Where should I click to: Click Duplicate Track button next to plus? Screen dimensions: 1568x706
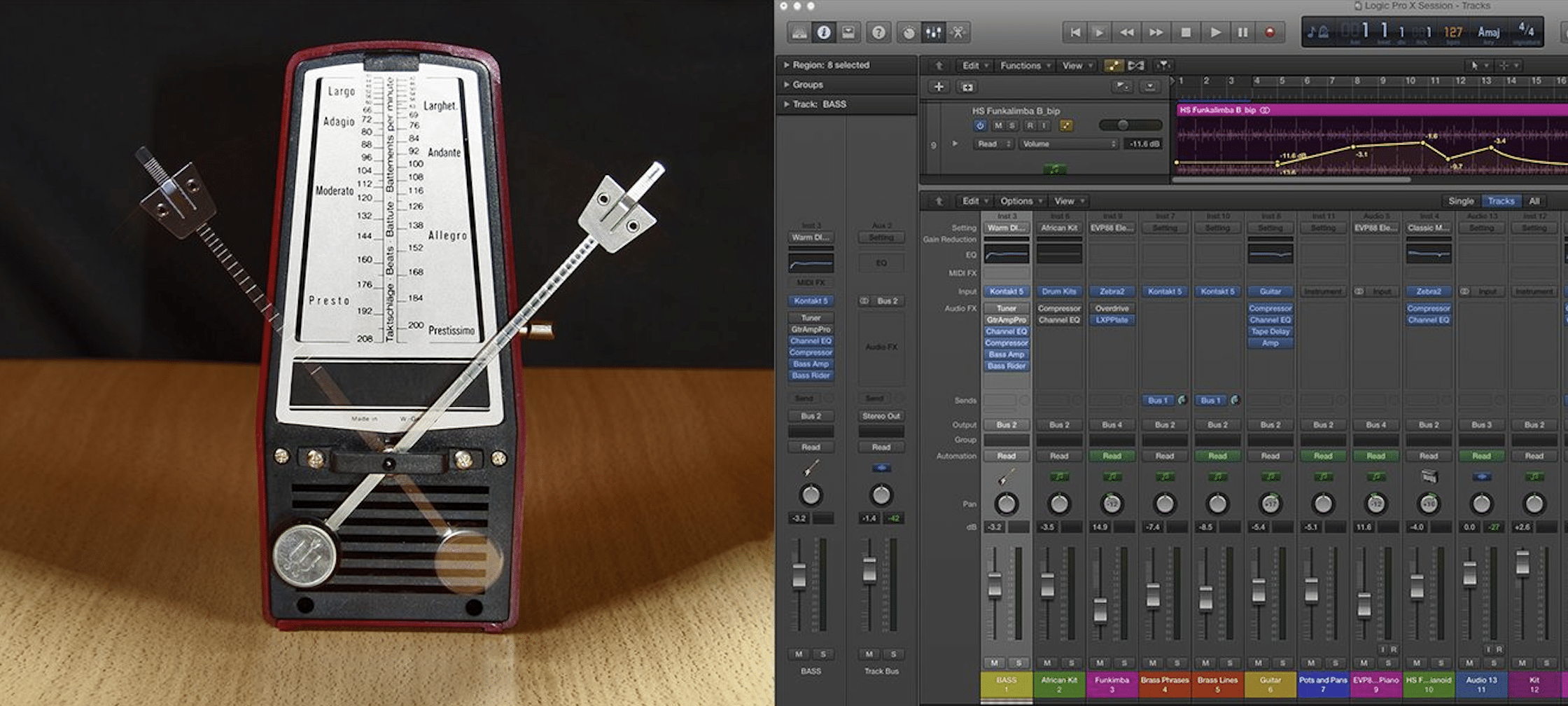click(x=967, y=87)
